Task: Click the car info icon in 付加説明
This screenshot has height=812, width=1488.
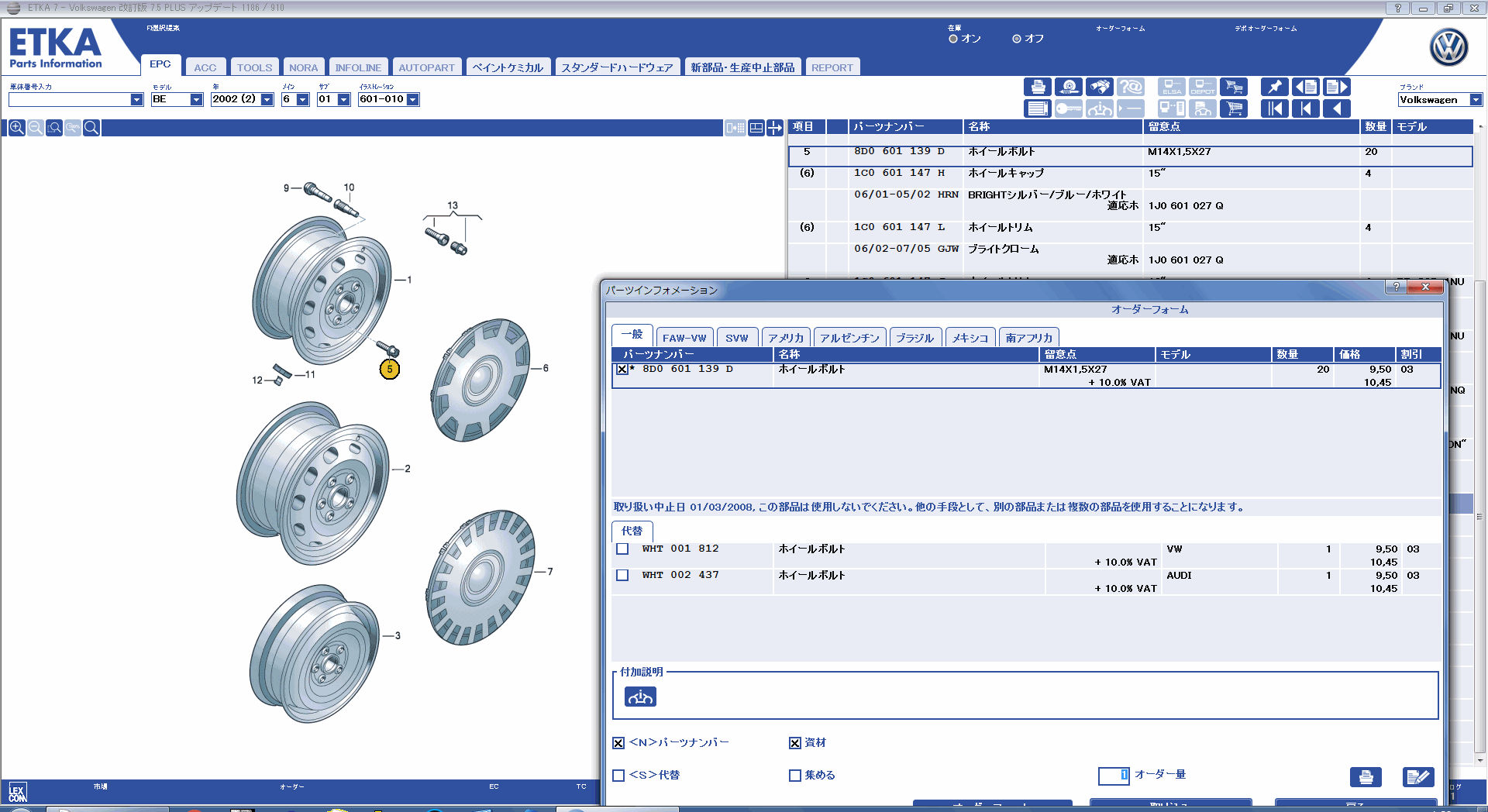Action: (640, 697)
